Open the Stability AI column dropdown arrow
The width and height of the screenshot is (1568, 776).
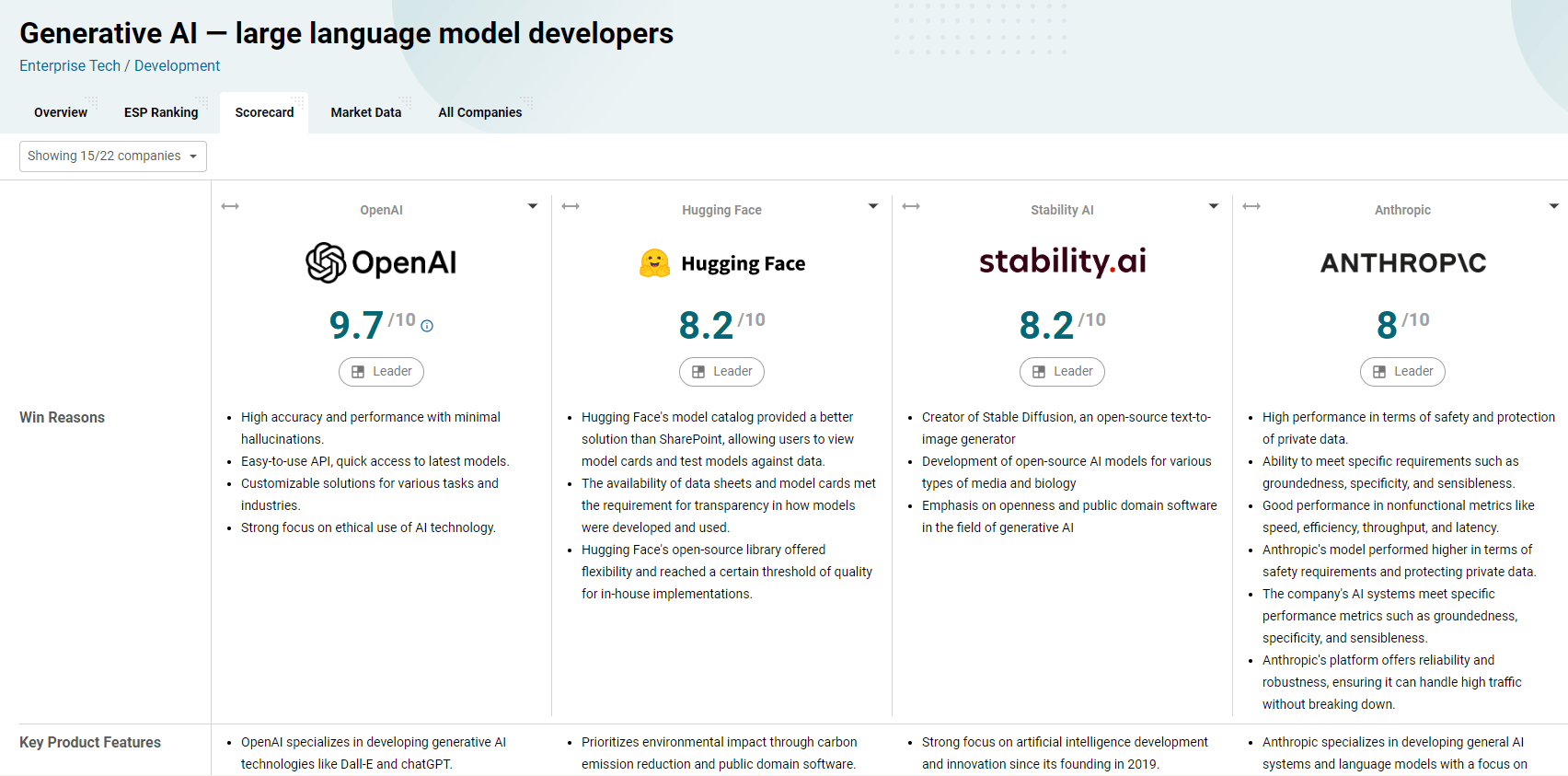[1214, 206]
